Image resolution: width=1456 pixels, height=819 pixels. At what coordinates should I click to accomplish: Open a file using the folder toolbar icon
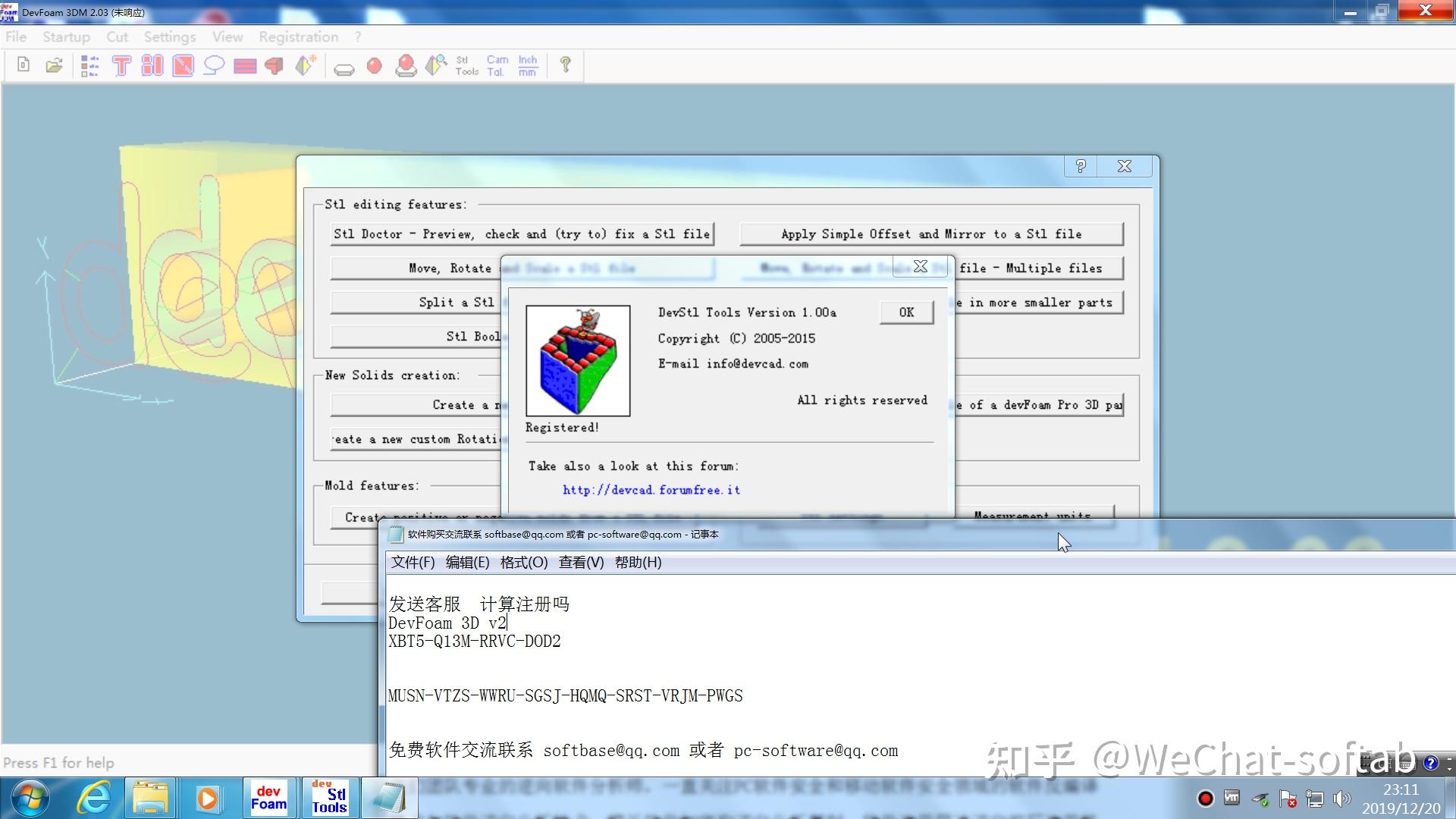click(x=54, y=65)
